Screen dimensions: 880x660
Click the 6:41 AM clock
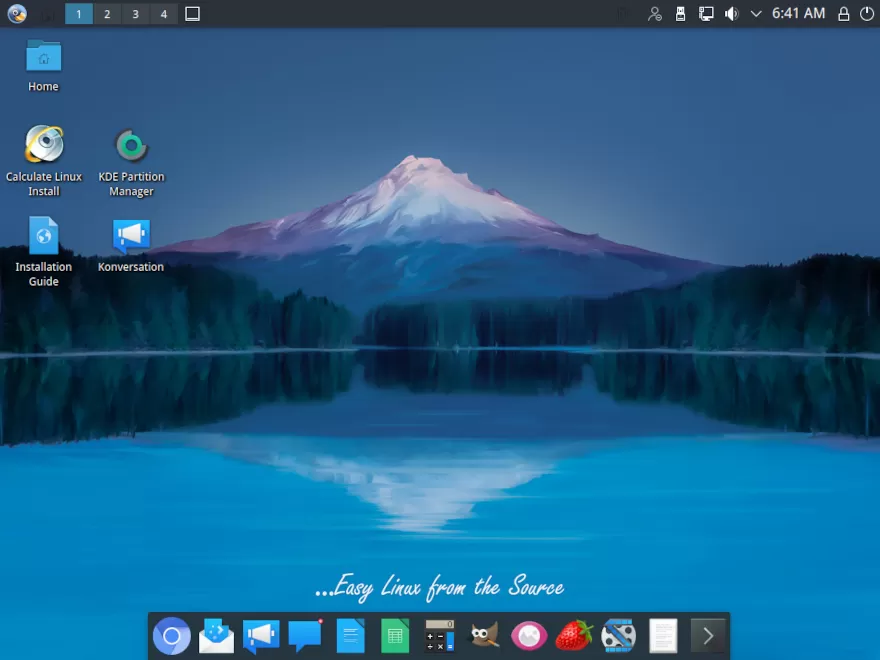799,14
